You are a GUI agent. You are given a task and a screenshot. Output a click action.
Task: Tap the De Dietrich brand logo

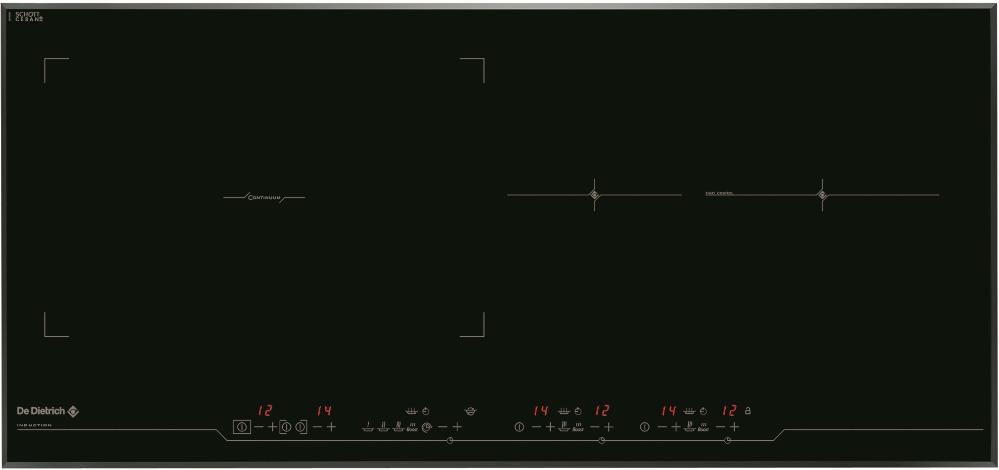pyautogui.click(x=47, y=411)
